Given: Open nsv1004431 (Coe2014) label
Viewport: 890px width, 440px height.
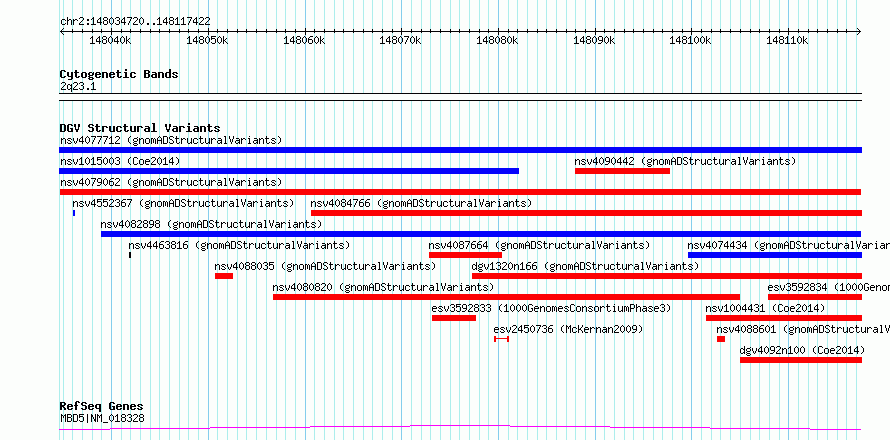Looking at the screenshot, I should click(x=765, y=308).
